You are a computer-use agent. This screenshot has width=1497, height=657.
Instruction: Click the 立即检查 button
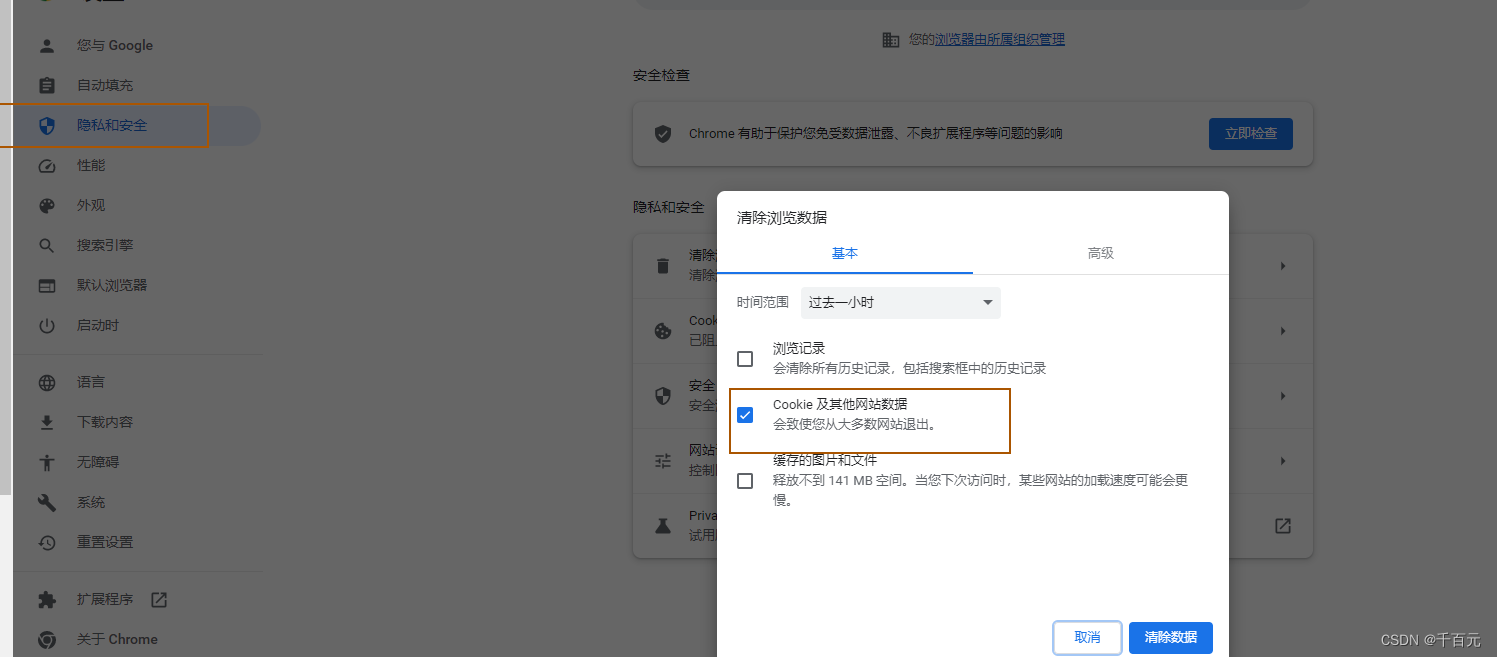point(1250,133)
